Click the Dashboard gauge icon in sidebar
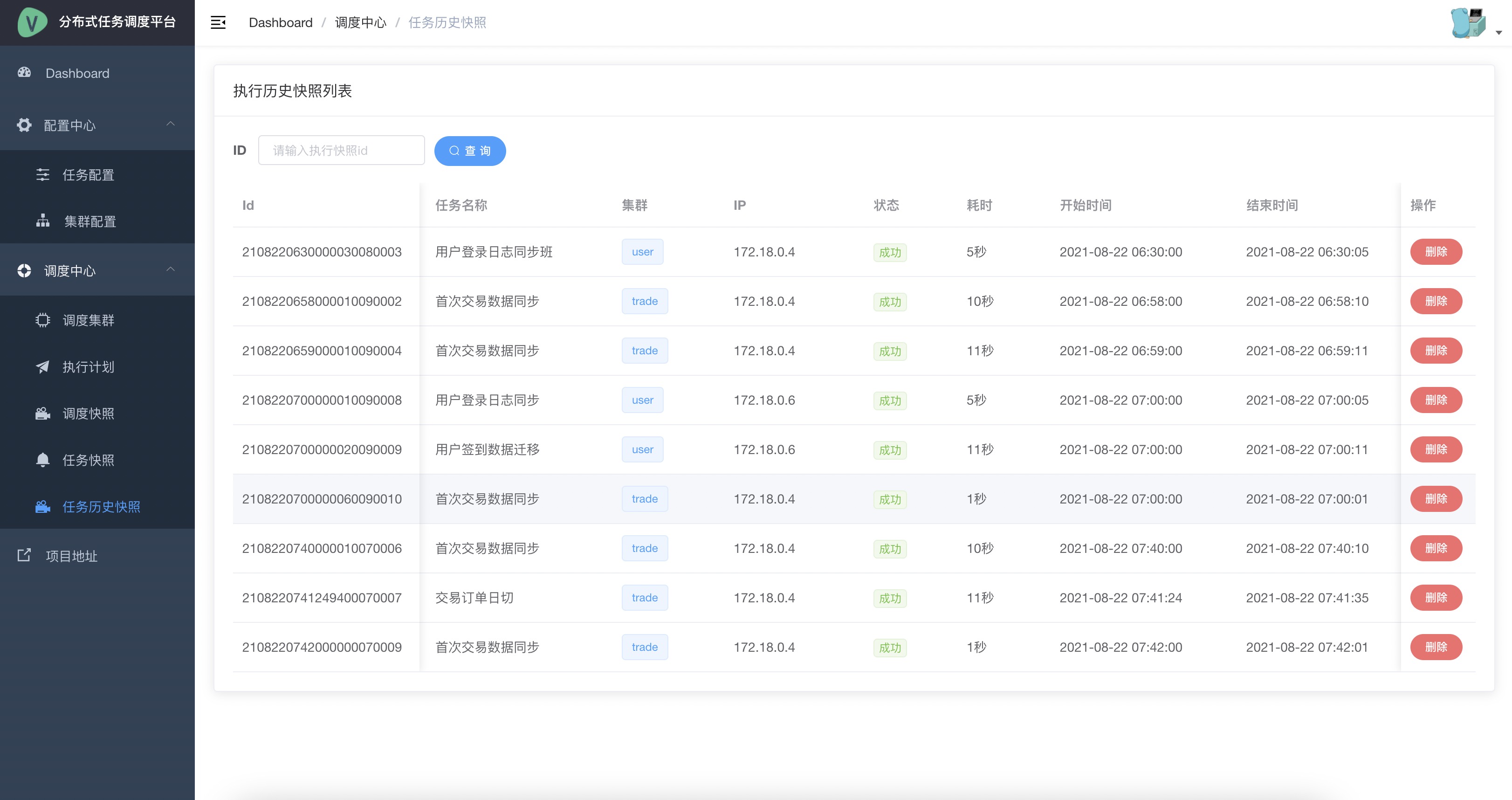Image resolution: width=1512 pixels, height=800 pixels. pyautogui.click(x=24, y=72)
